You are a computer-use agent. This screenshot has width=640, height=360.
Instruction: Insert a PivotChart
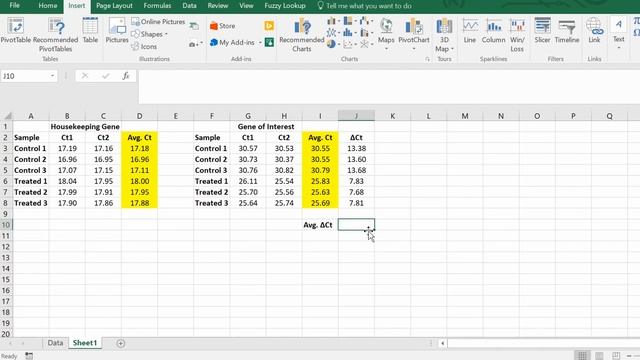(413, 33)
